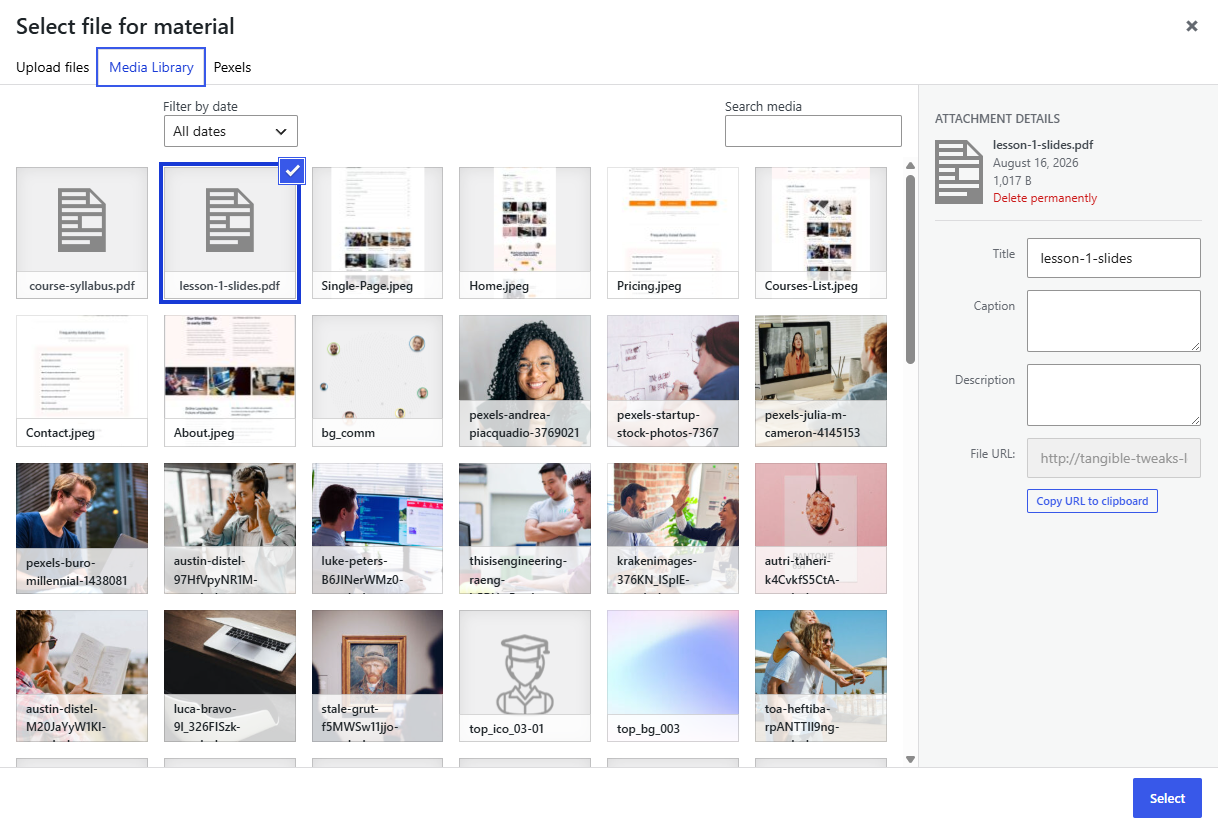This screenshot has width=1218, height=828.
Task: Click the File URL field
Action: tap(1113, 458)
